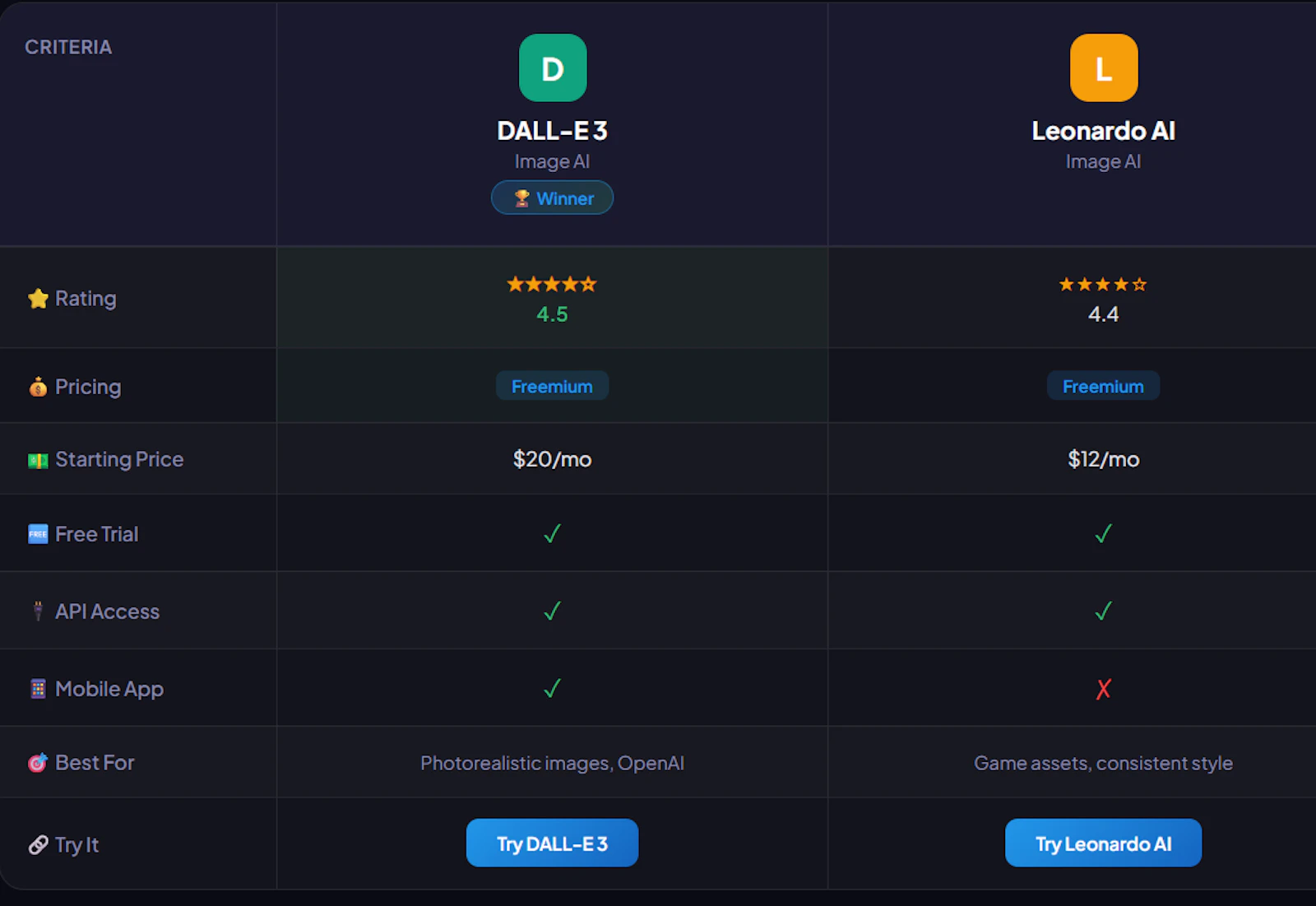Click the target icon beside Best For
The height and width of the screenshot is (906, 1316).
(38, 763)
